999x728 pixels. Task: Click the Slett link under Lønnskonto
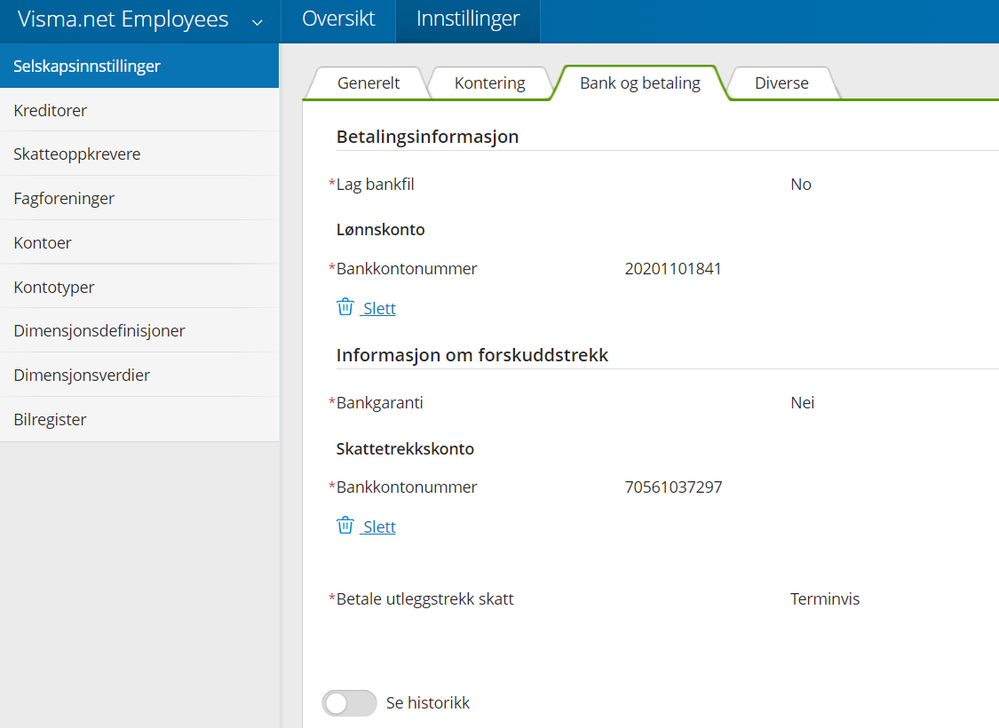pos(379,308)
